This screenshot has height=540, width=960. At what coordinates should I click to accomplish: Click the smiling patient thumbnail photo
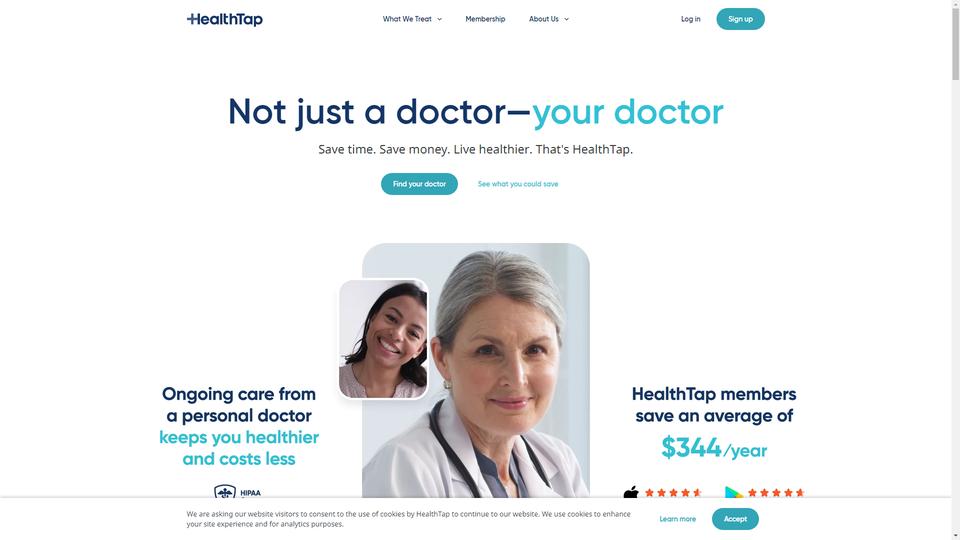click(383, 339)
